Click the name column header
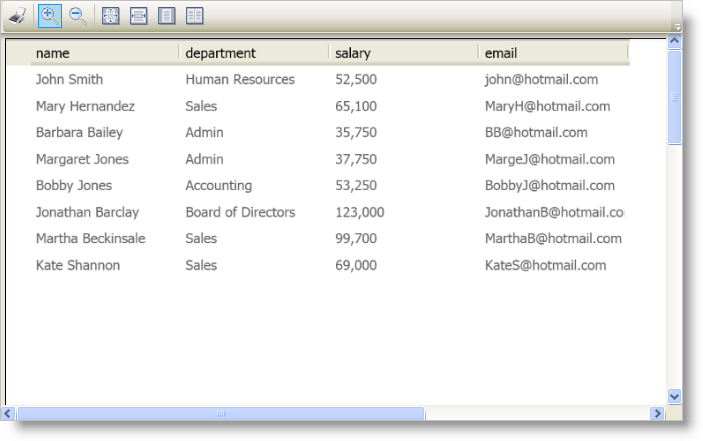703x441 pixels. [x=105, y=53]
